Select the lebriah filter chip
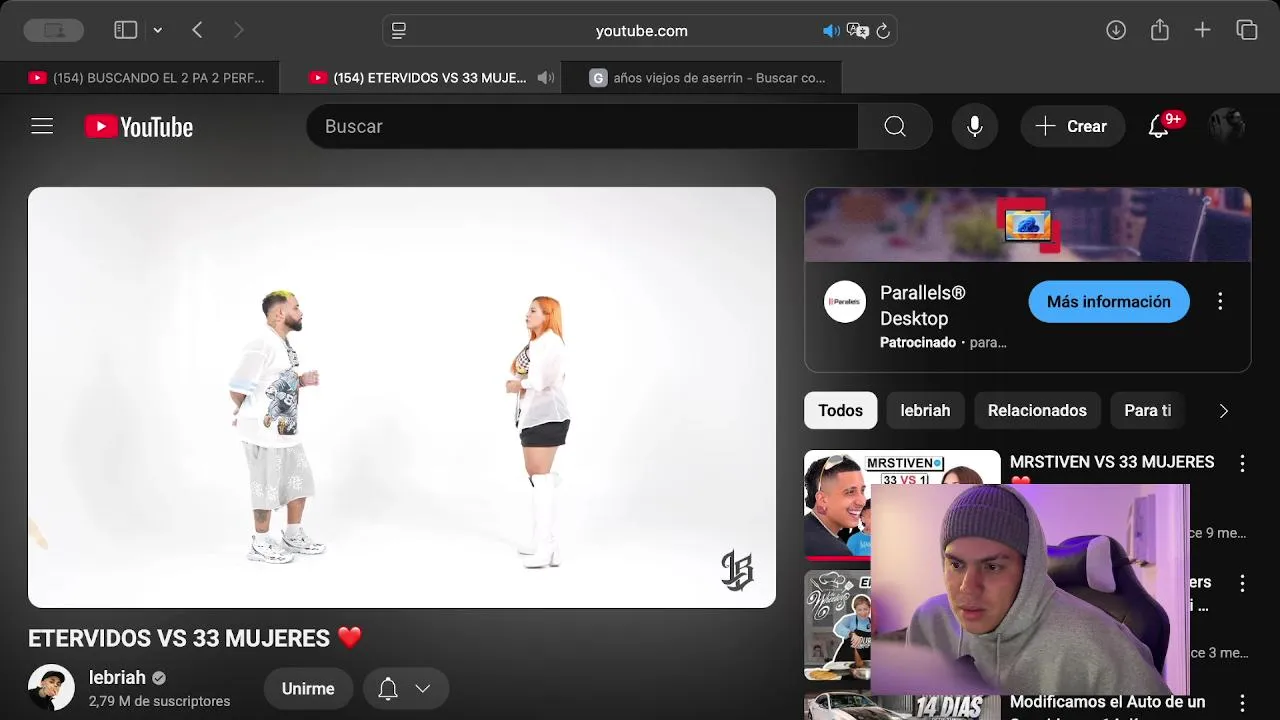The image size is (1280, 720). [925, 410]
